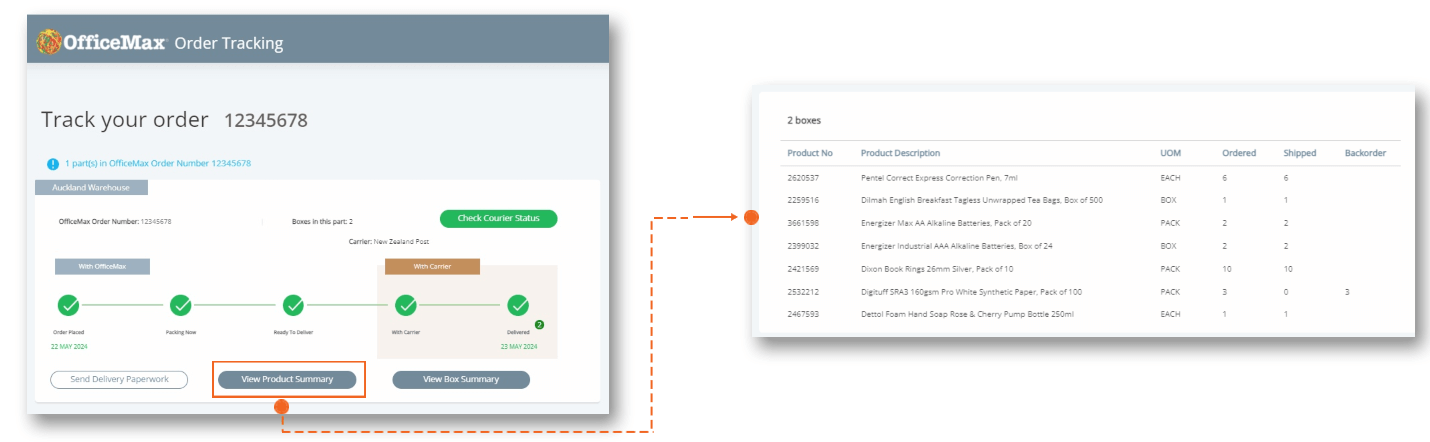Click the Backorder column header
The height and width of the screenshot is (442, 1430).
1365,153
